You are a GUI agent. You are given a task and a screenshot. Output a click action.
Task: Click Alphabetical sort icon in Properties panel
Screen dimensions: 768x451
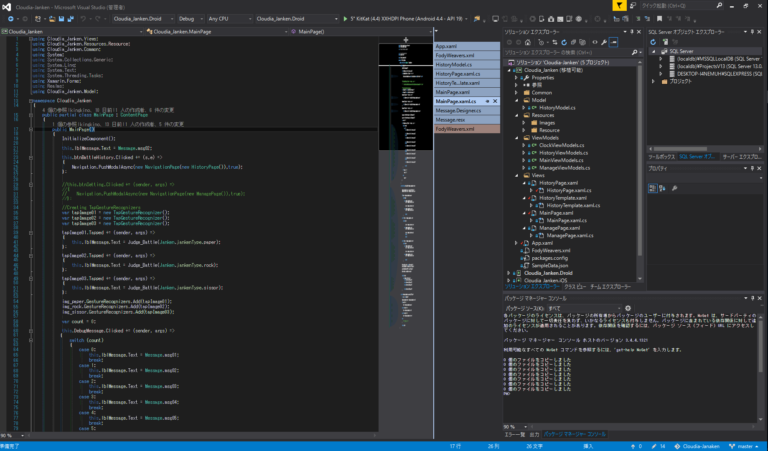click(662, 187)
